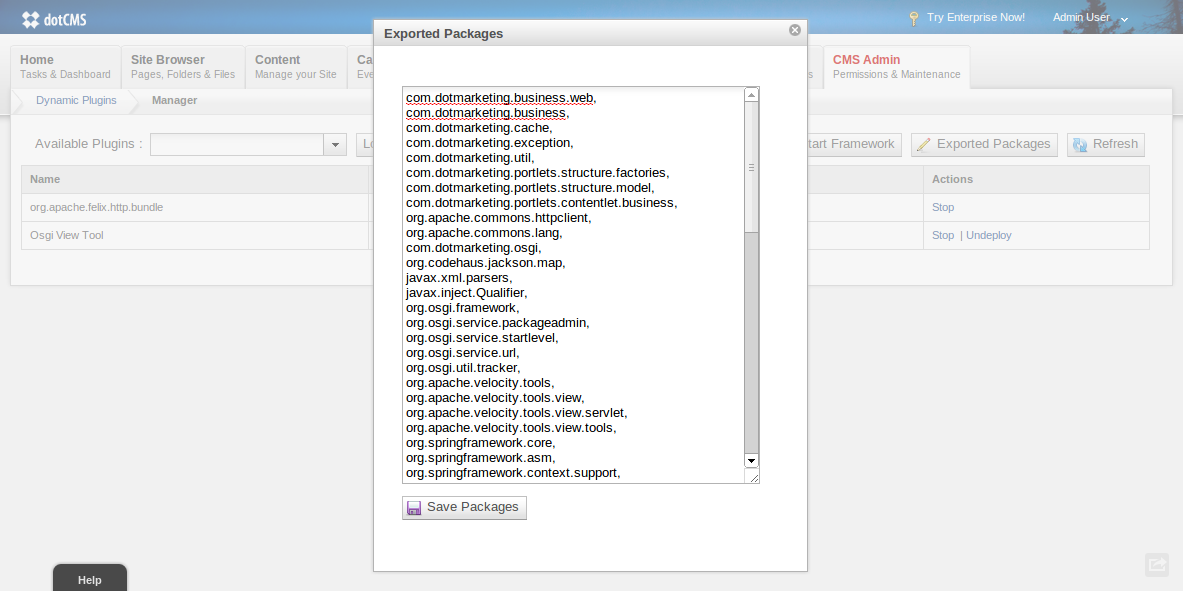Click Undeploy for Osgi View Tool
The height and width of the screenshot is (591, 1183).
coord(989,235)
